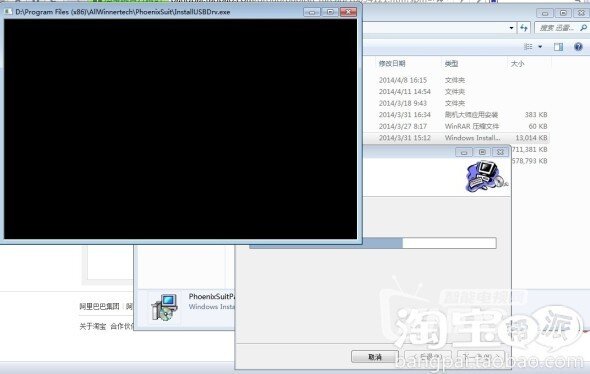
Task: Open the view options dropdown arrow
Action: pos(540,47)
